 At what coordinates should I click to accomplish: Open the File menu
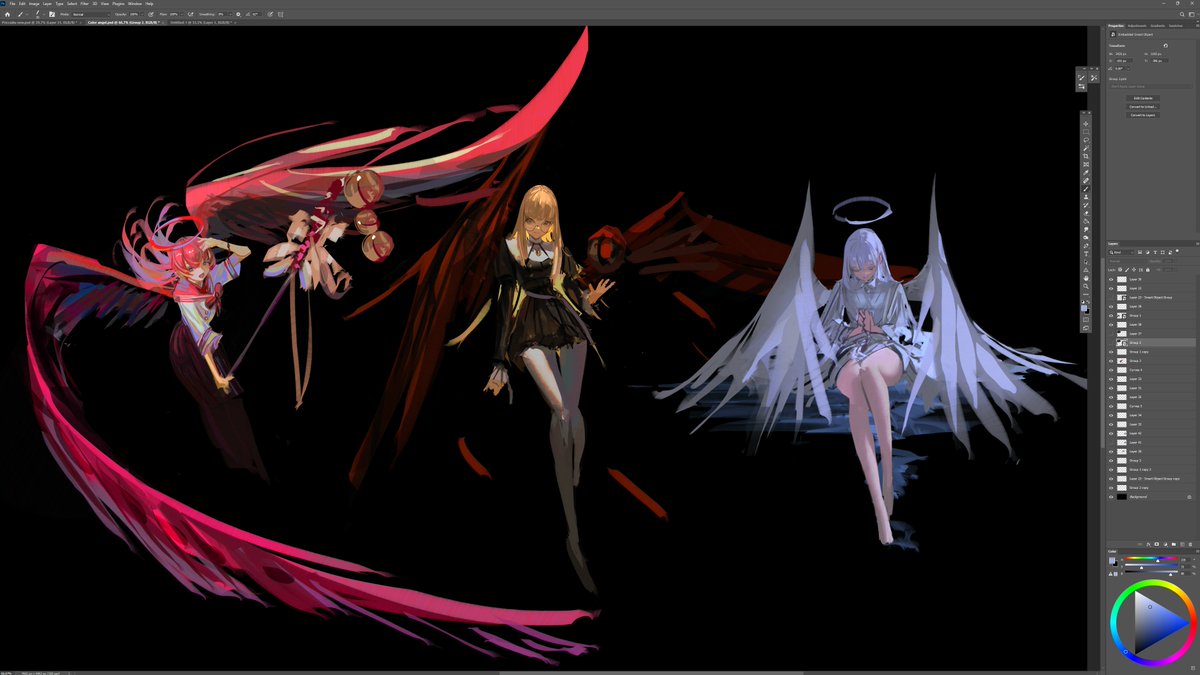click(12, 4)
